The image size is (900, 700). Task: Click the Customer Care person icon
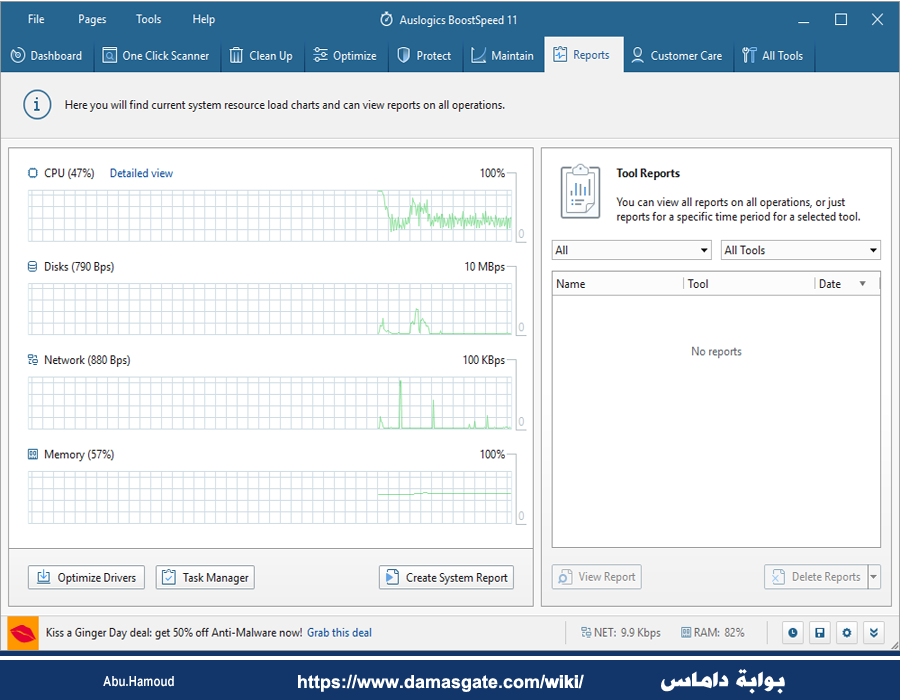click(637, 55)
